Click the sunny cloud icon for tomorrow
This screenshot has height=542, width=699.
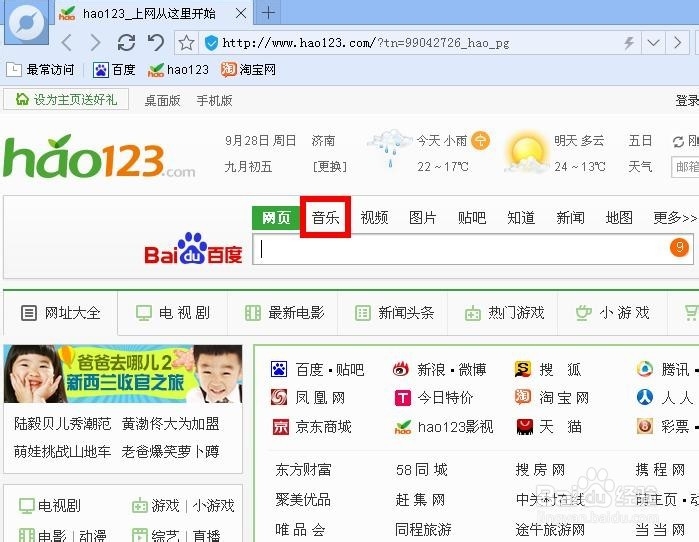[x=526, y=152]
